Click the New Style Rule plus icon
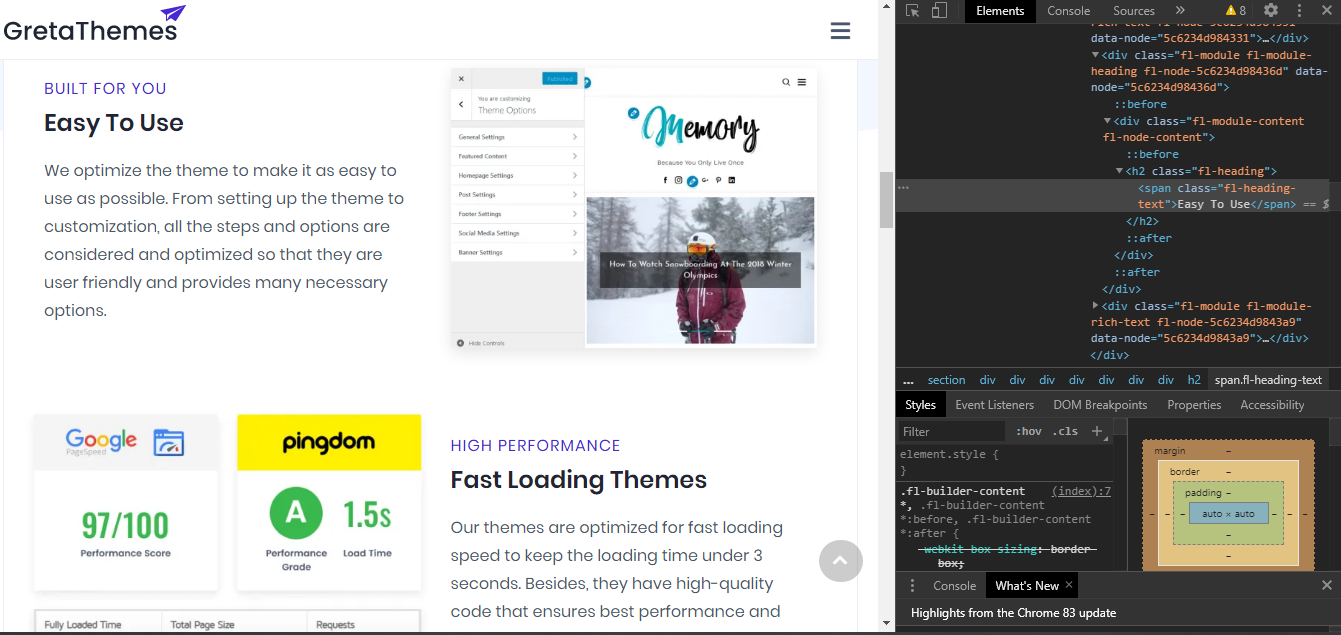The width and height of the screenshot is (1341, 635). (1096, 431)
